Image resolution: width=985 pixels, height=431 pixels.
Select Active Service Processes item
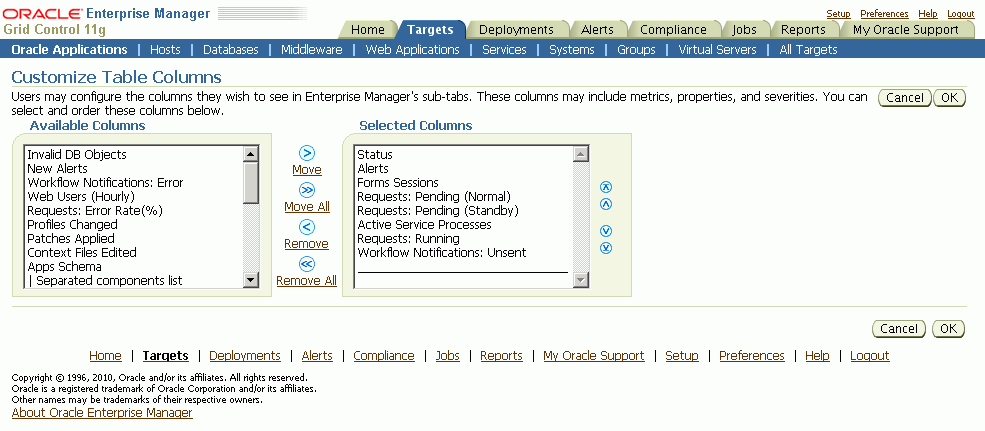(x=424, y=224)
